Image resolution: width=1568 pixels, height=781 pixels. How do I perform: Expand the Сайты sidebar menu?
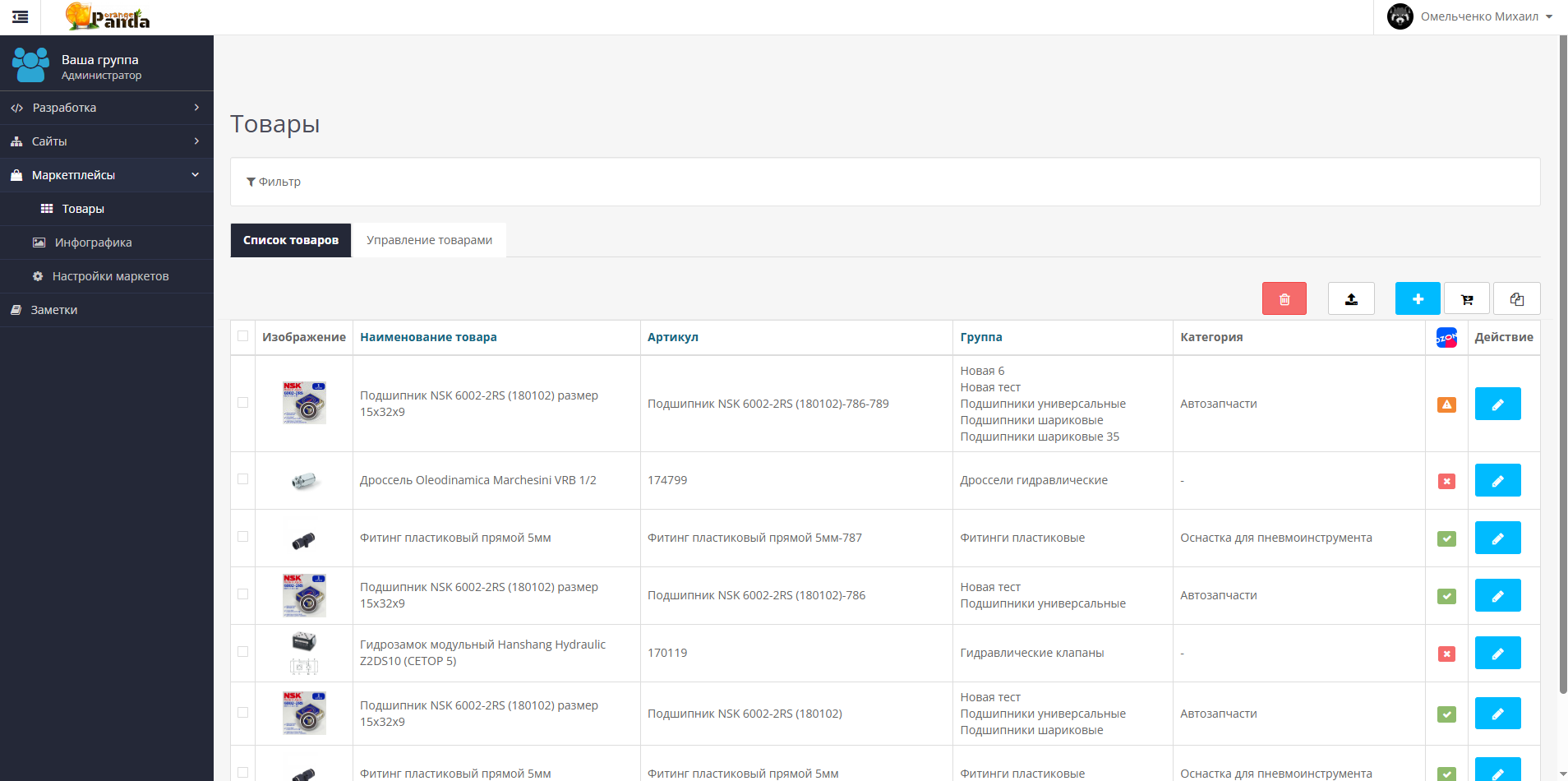pyautogui.click(x=107, y=141)
